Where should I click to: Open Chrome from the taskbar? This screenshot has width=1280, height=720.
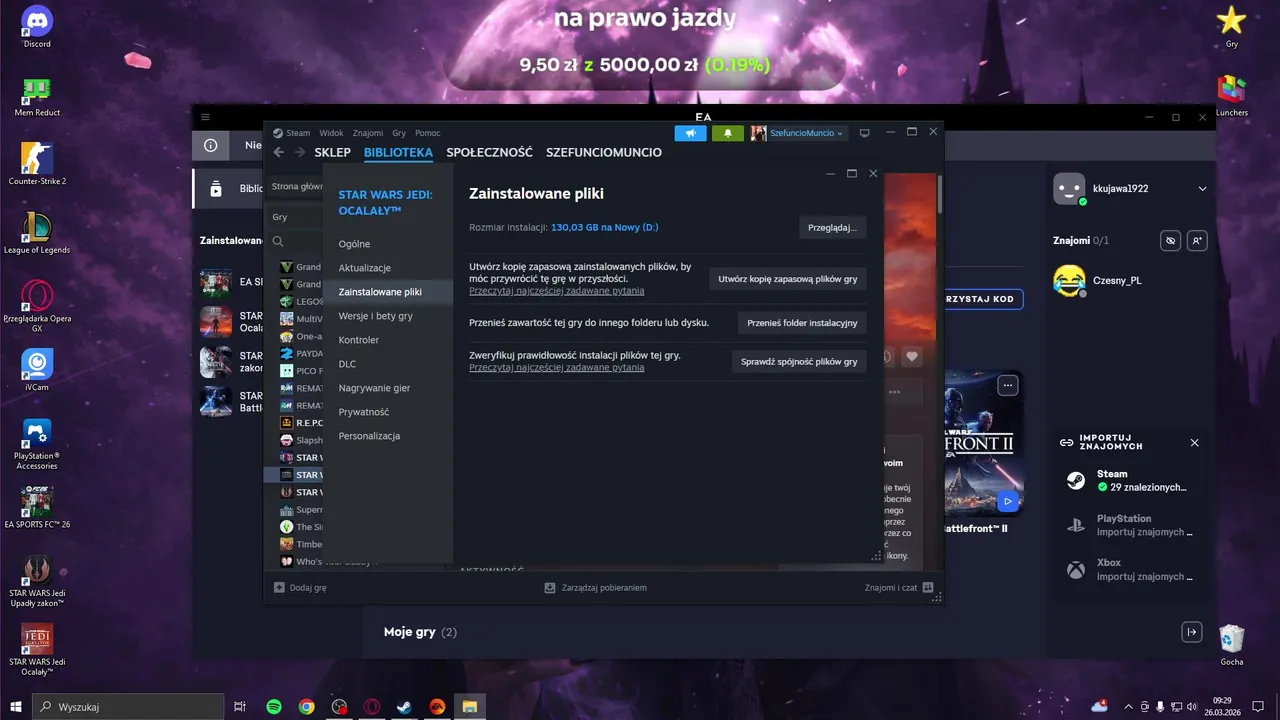(307, 707)
